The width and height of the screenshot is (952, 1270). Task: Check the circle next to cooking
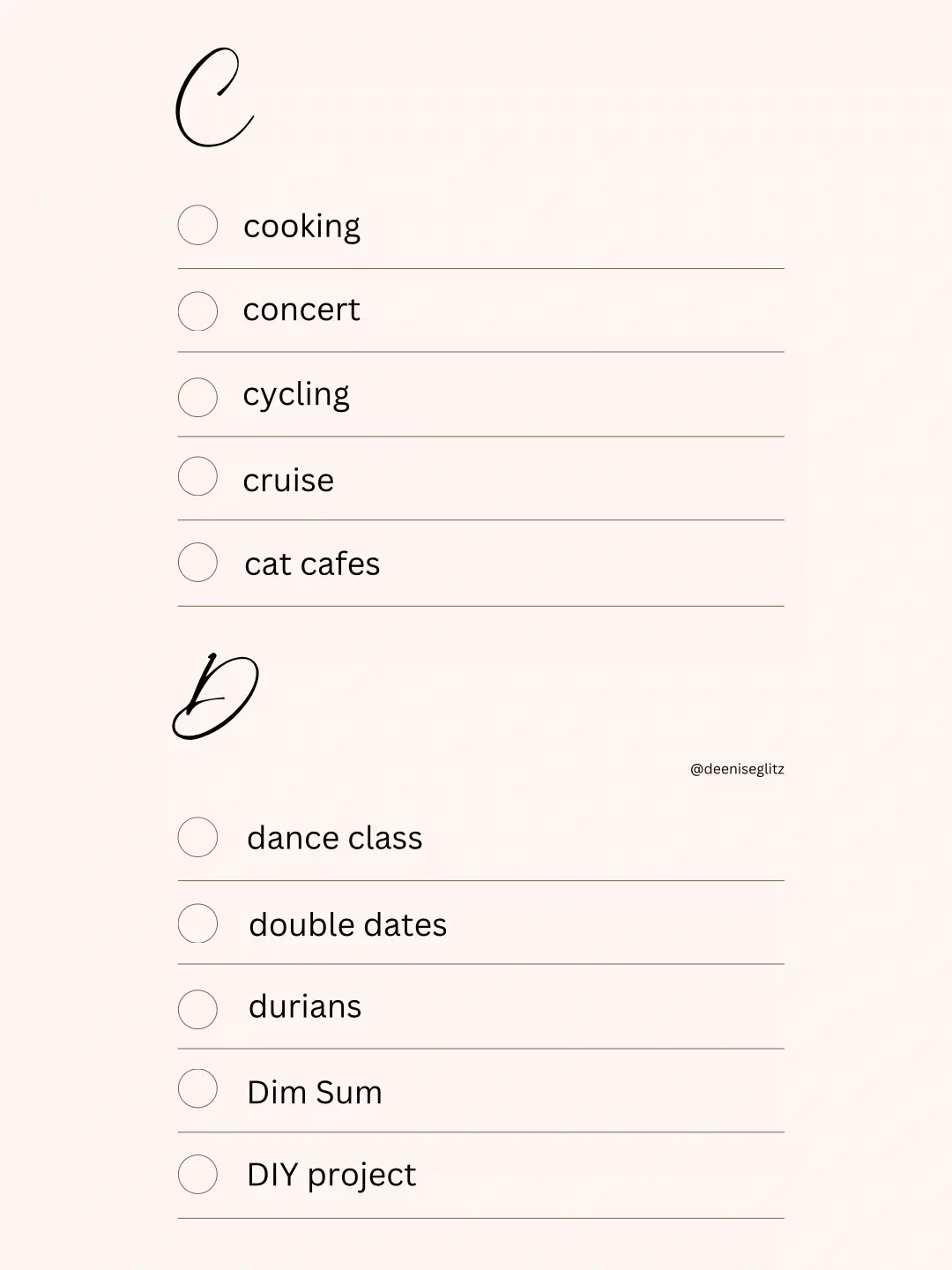coord(197,225)
